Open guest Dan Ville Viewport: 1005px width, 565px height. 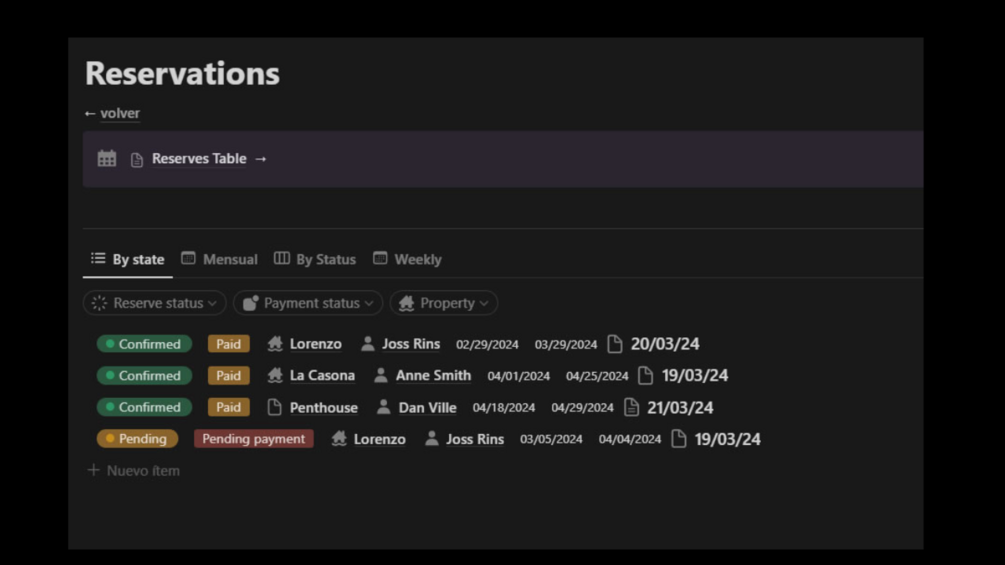[x=428, y=407]
